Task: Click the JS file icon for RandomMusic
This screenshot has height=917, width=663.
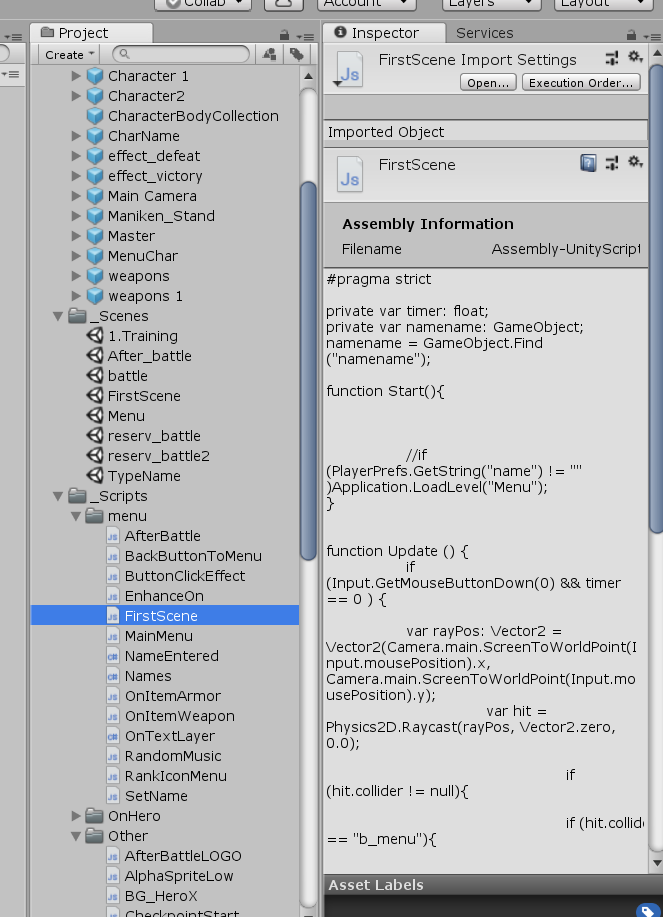Action: click(x=113, y=756)
